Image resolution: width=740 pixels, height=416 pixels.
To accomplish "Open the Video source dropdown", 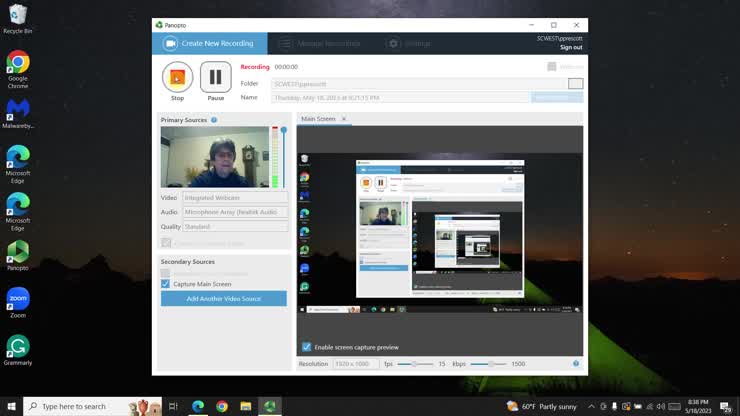I will 235,198.
